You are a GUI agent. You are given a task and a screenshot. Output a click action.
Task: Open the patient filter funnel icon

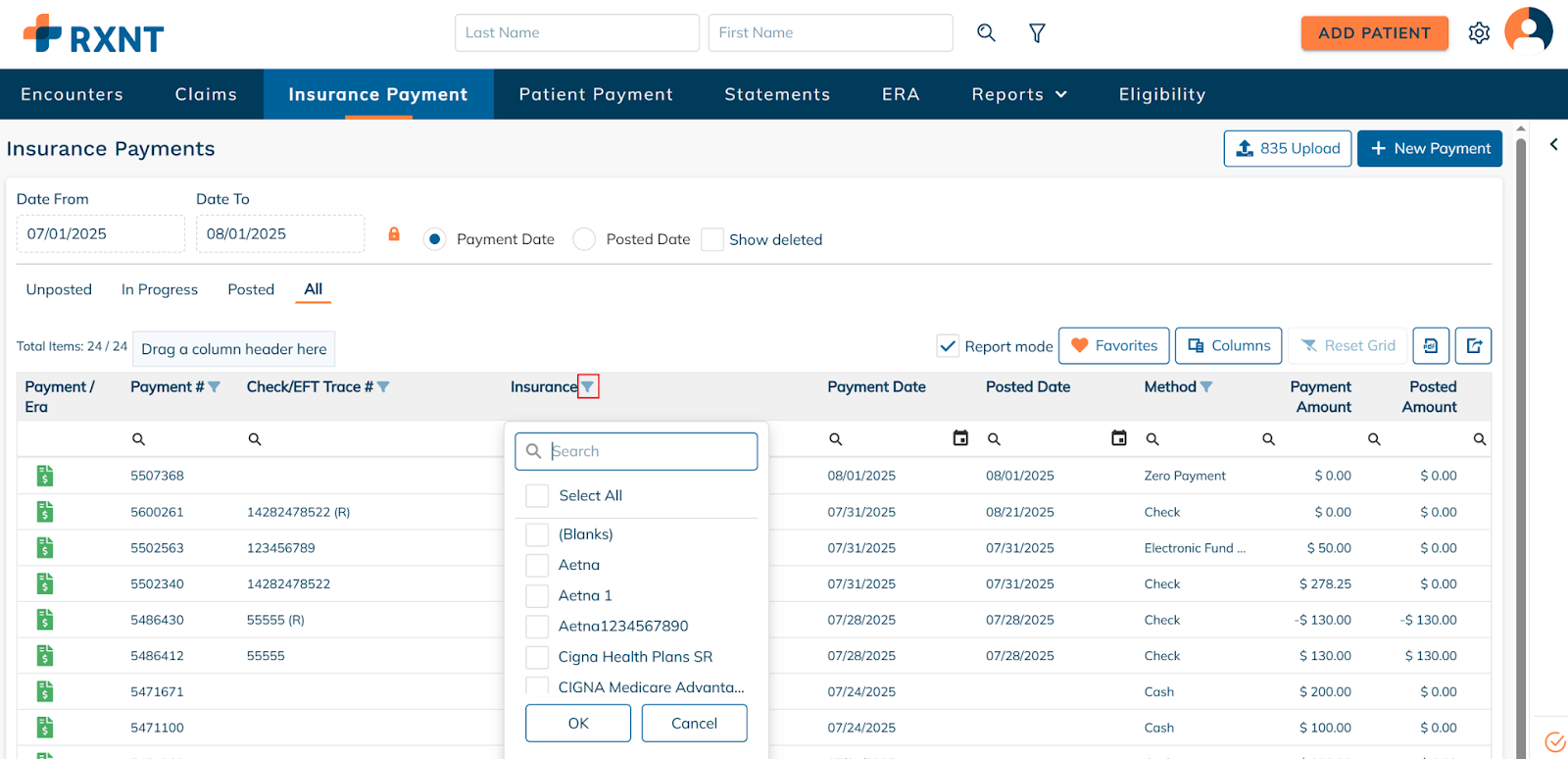tap(1037, 33)
